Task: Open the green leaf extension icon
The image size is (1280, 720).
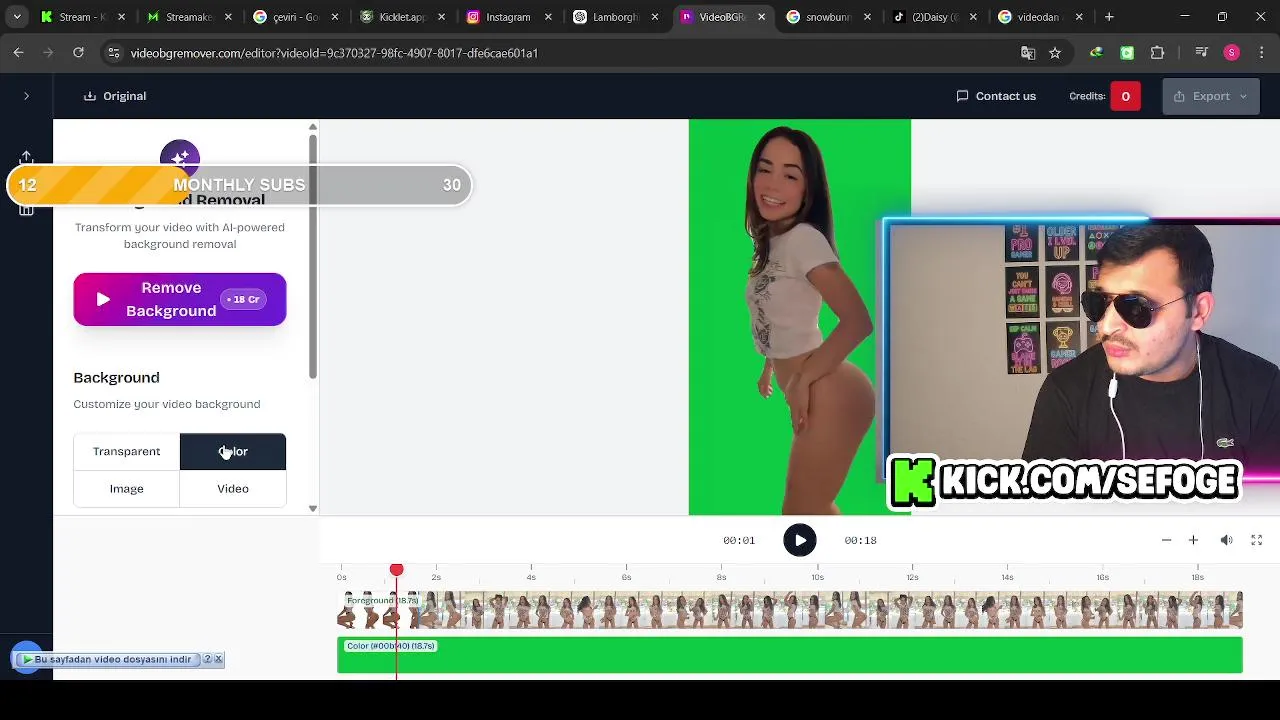Action: tap(1097, 53)
